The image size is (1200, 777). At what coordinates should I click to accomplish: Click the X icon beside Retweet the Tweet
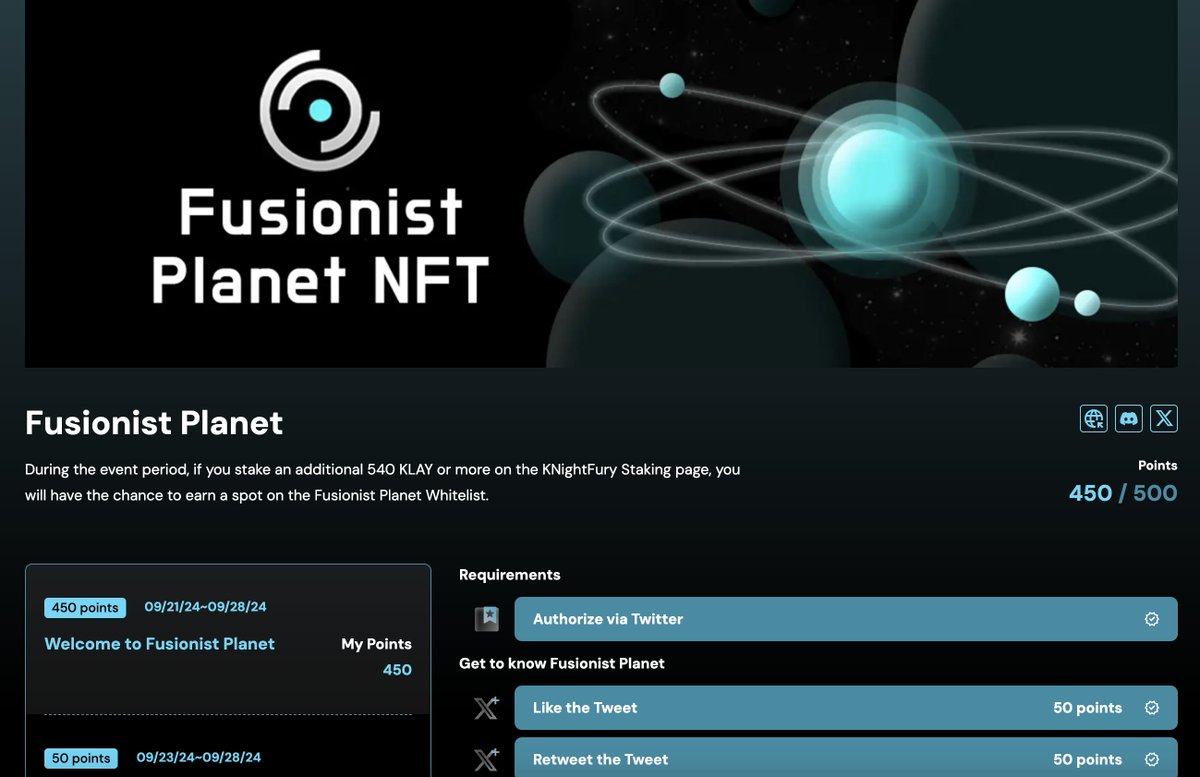click(487, 760)
